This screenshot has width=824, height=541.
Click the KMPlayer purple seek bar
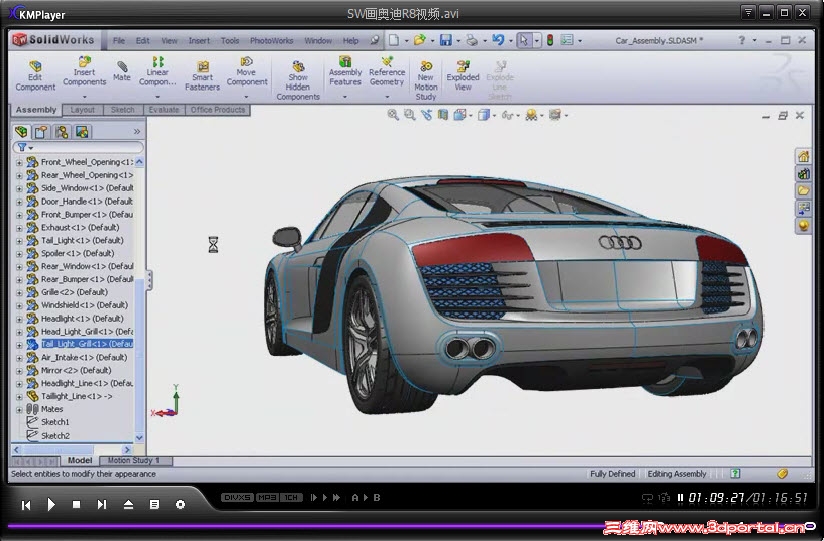click(x=409, y=525)
